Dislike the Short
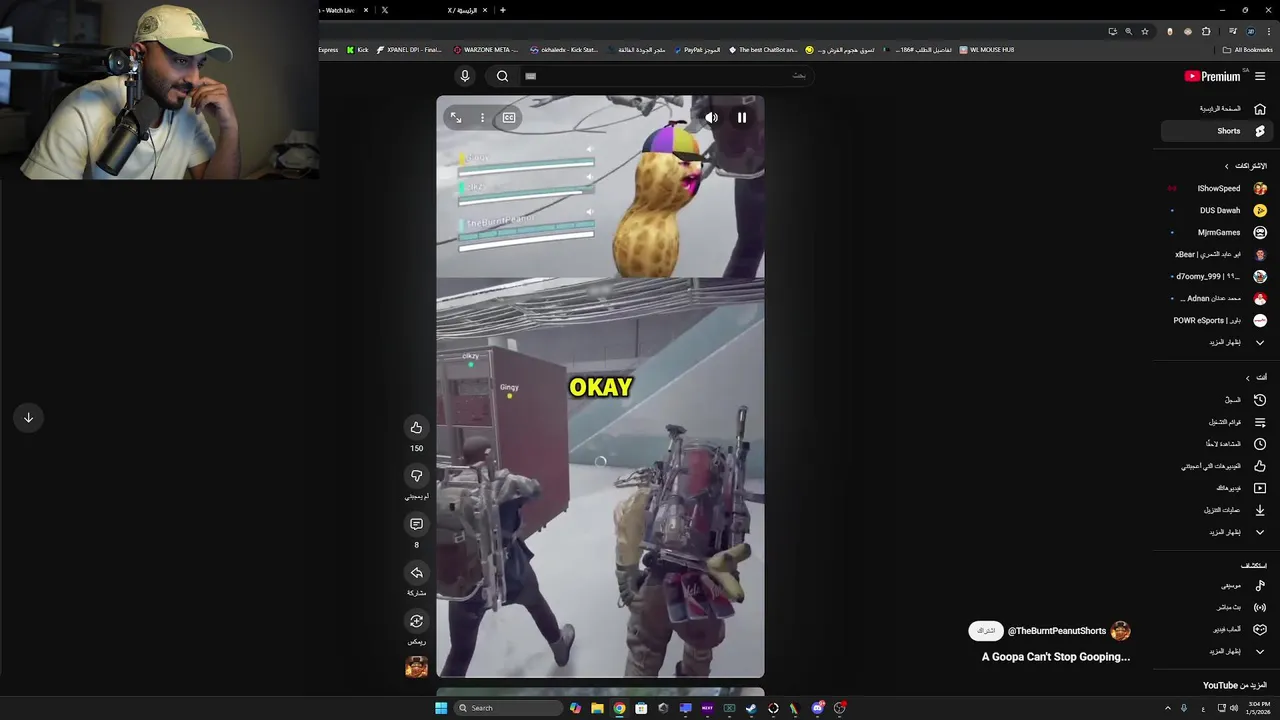Screen dimensions: 1280x720 click(416, 476)
